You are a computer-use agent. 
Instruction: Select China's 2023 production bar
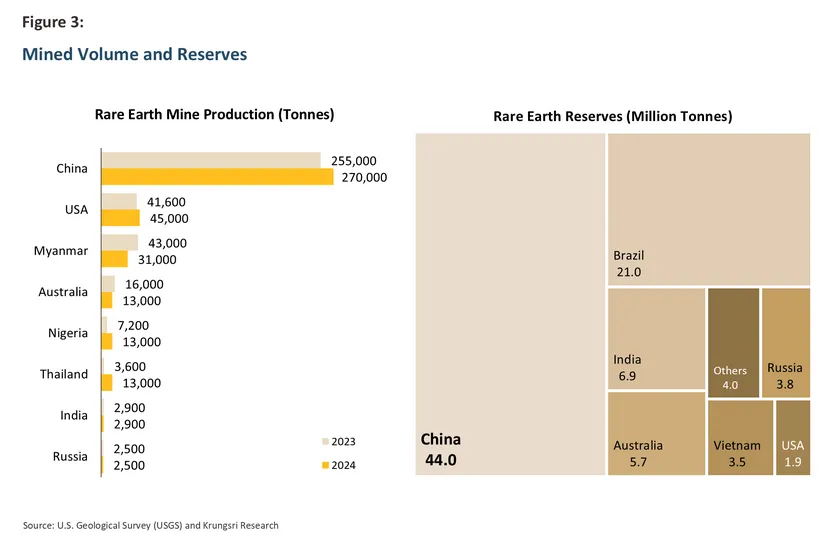point(210,160)
